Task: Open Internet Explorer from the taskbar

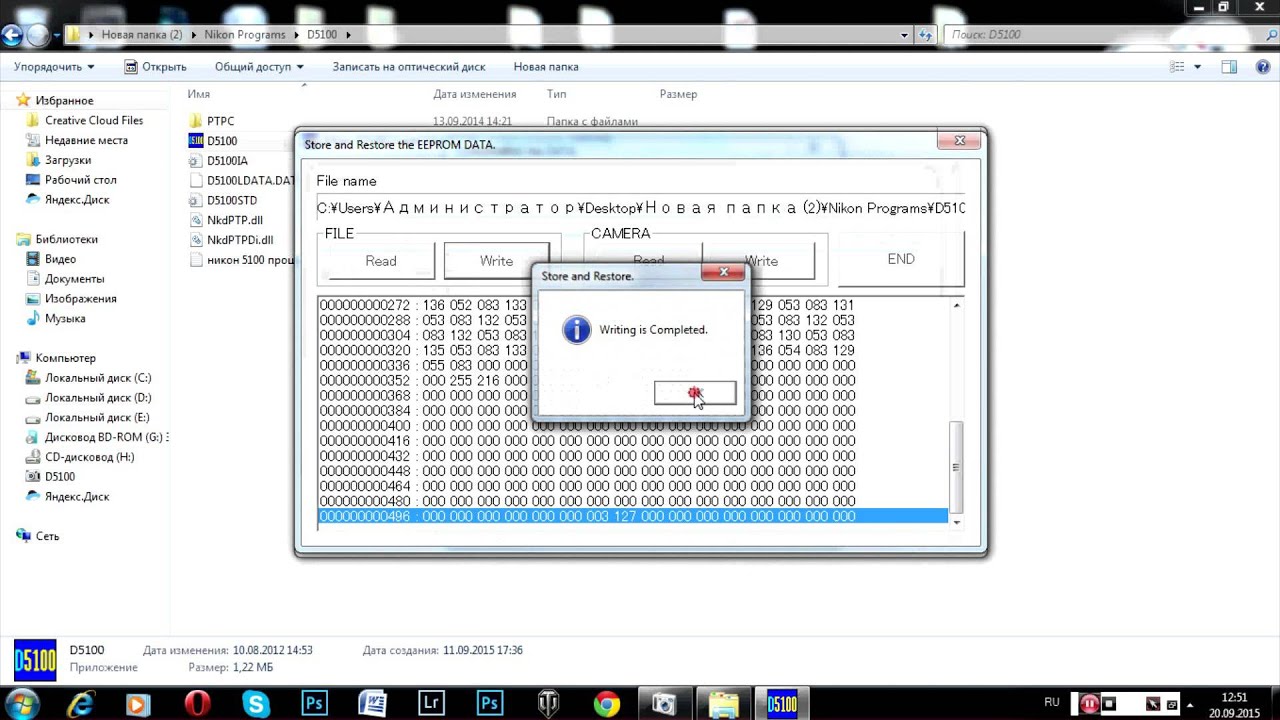Action: [79, 704]
